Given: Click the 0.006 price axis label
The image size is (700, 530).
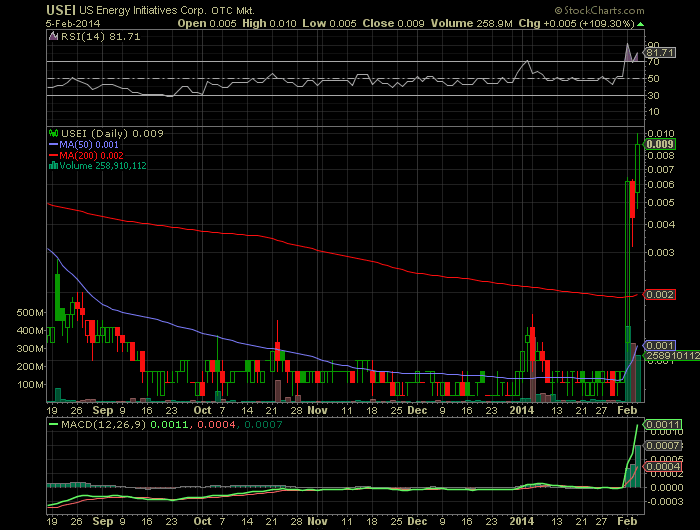Looking at the screenshot, I should (661, 185).
